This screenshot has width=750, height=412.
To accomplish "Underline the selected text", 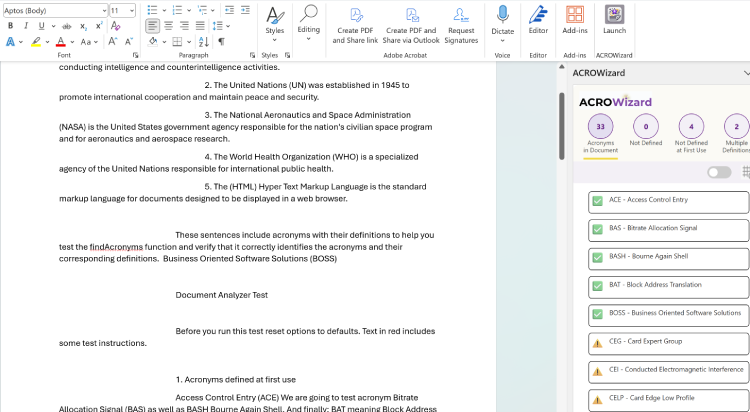I will 42,26.
